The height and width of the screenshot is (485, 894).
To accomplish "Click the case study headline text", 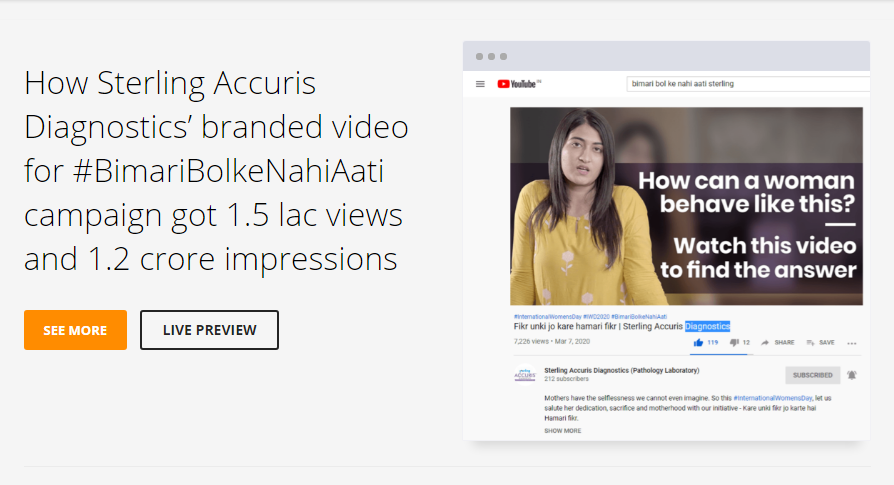I will (x=216, y=170).
